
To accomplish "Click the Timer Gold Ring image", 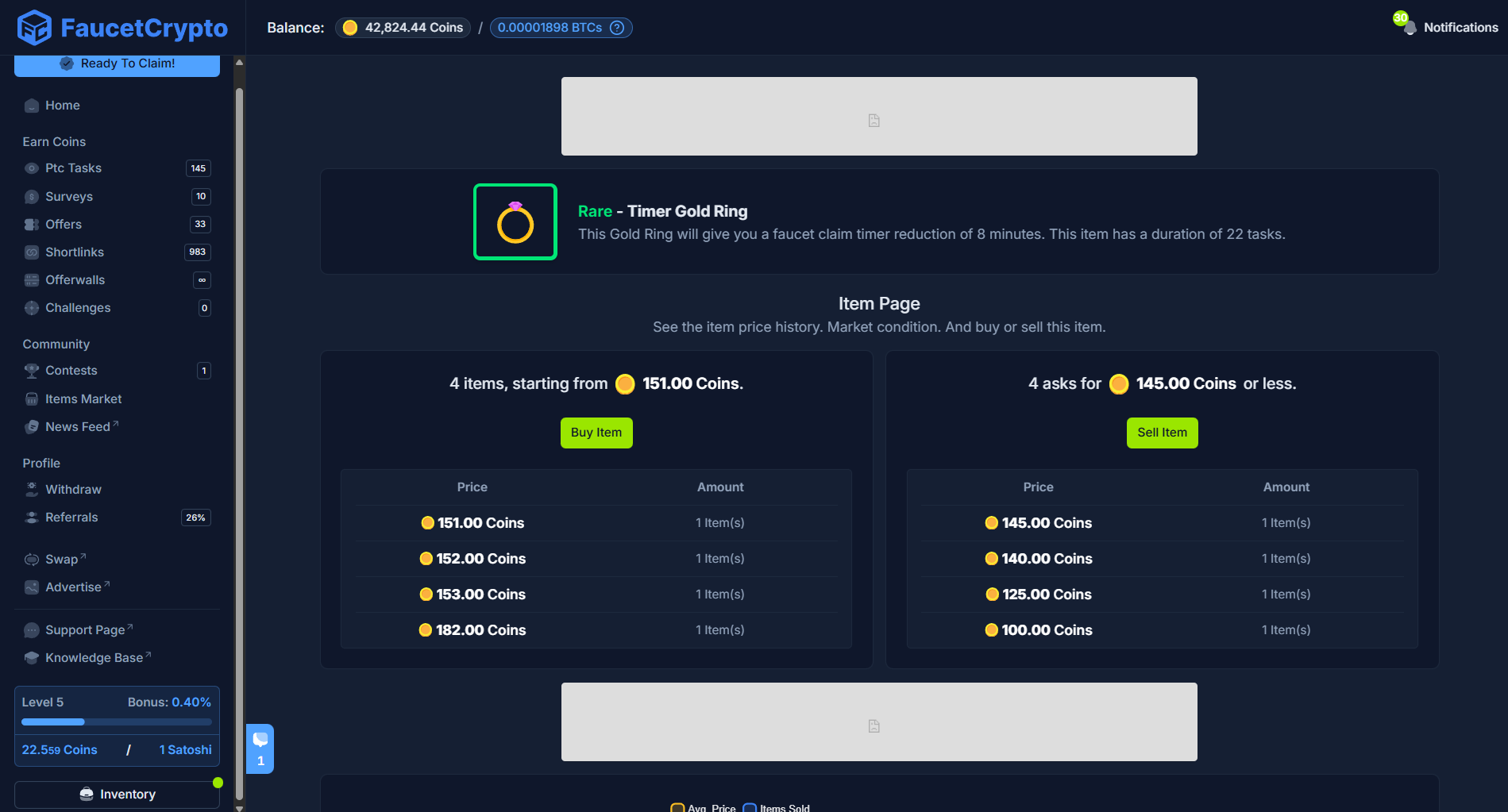I will point(515,221).
